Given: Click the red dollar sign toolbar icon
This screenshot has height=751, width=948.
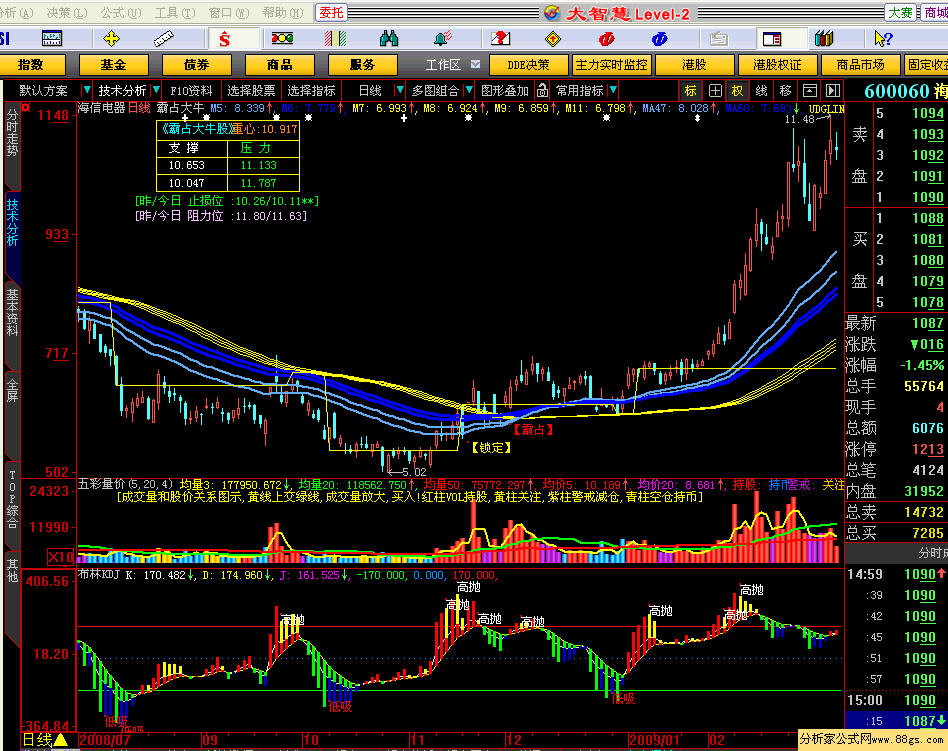Looking at the screenshot, I should (x=225, y=39).
